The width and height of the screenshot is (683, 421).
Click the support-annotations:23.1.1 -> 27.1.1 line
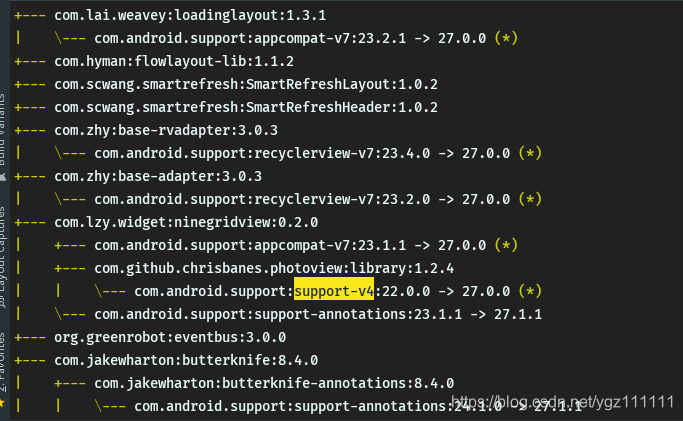coord(318,314)
